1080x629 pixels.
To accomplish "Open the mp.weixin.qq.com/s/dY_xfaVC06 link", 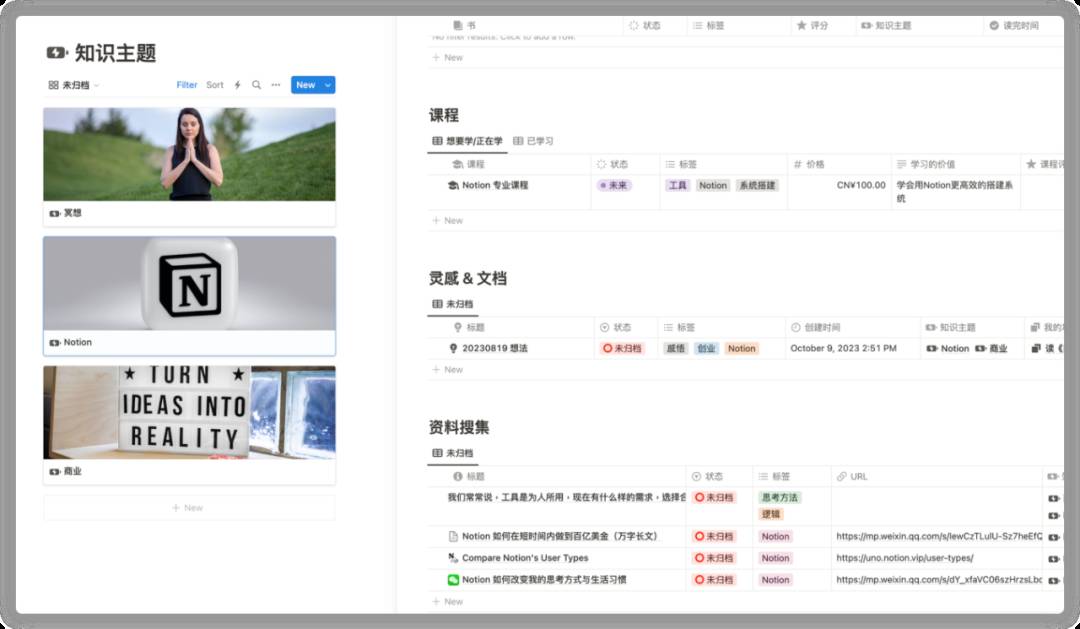I will [939, 579].
